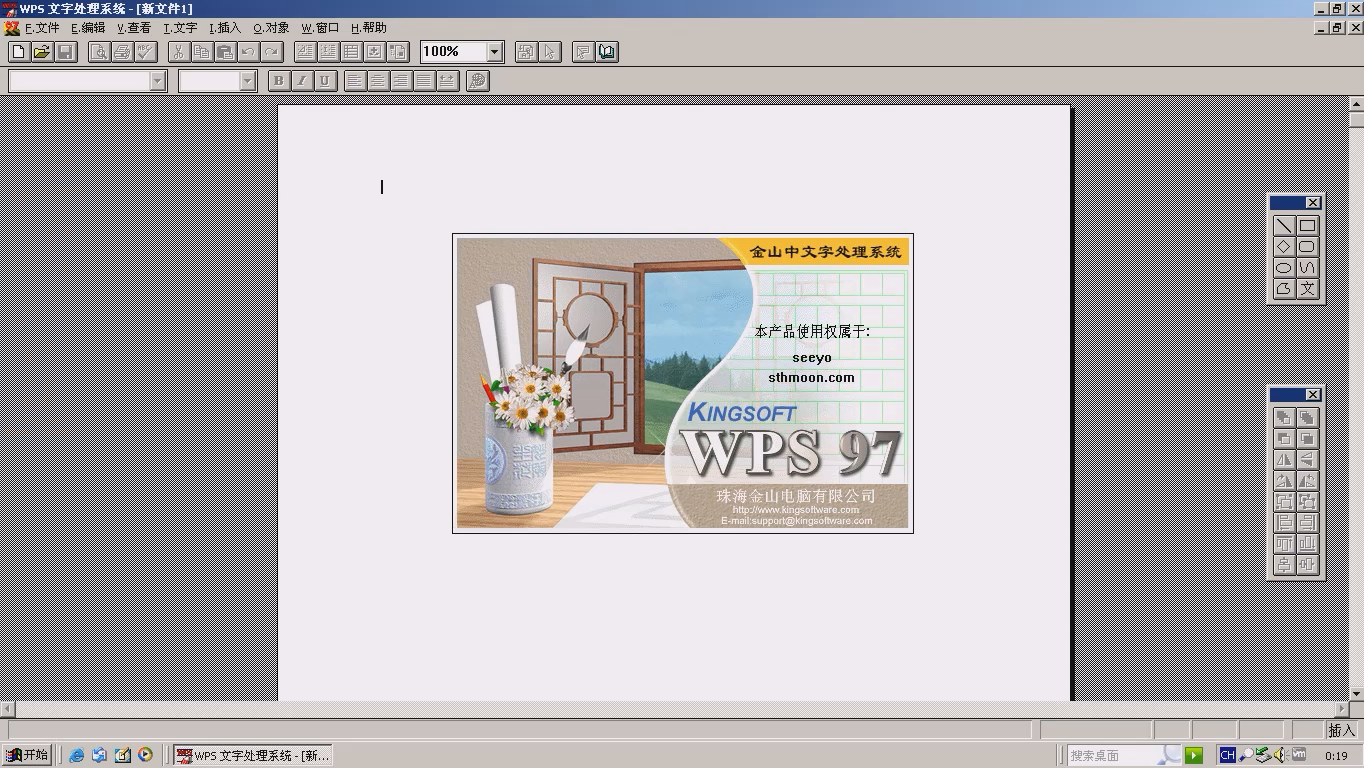Run the ABC spell check tool
The height and width of the screenshot is (768, 1364).
pos(145,52)
